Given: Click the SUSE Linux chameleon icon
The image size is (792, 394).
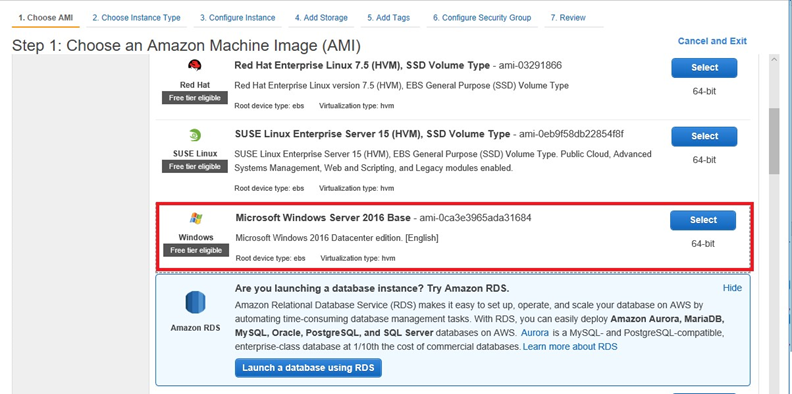Looking at the screenshot, I should (195, 135).
